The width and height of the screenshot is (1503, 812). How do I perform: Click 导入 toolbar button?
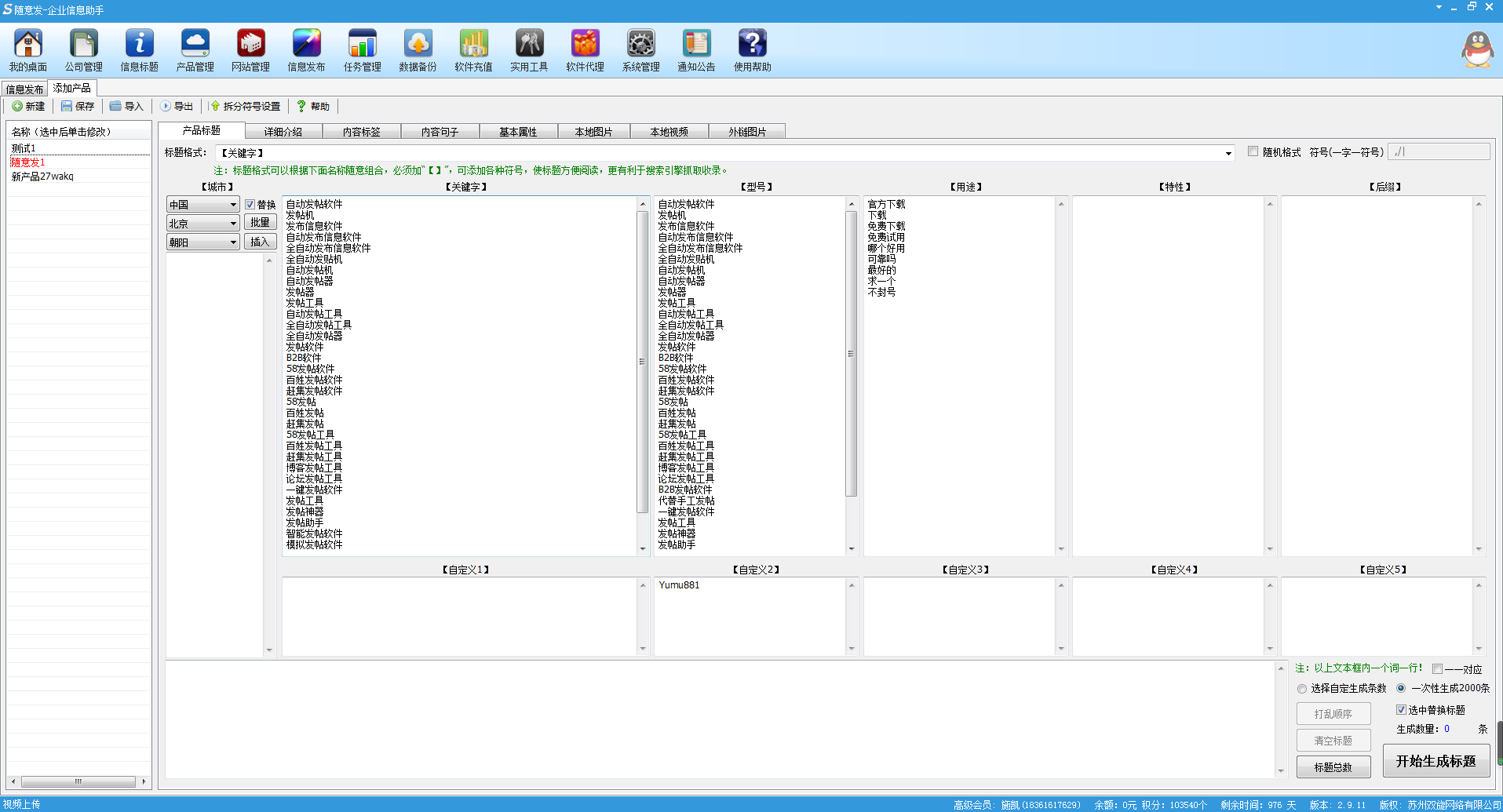coord(126,106)
